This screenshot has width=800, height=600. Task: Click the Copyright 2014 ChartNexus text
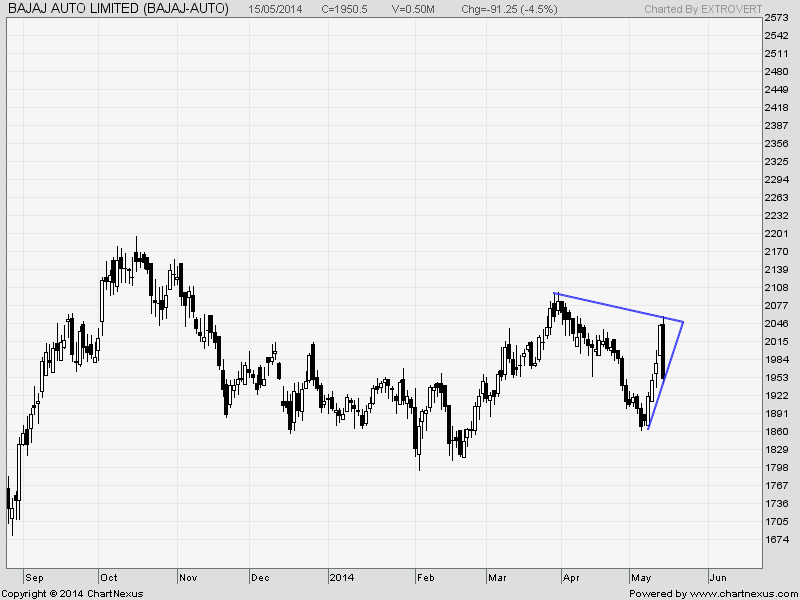pos(72,594)
